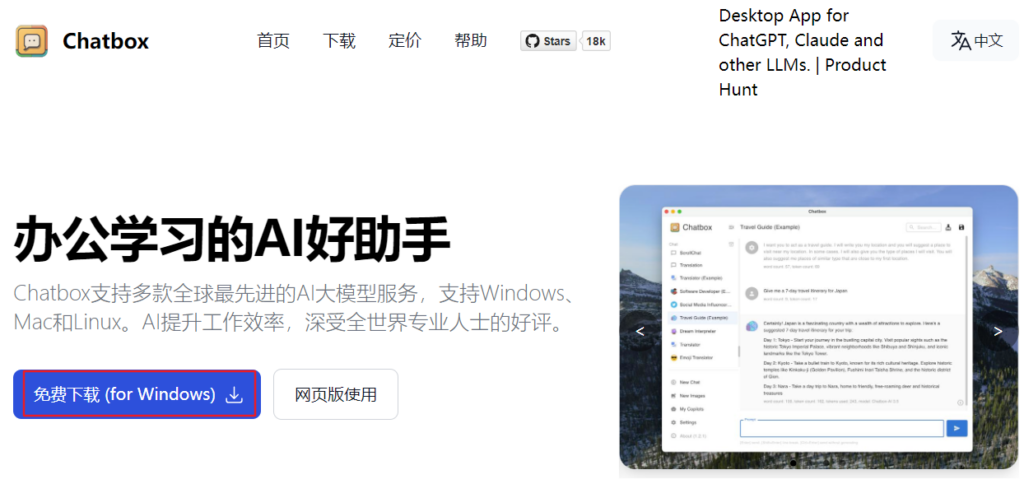Click the 网页版使用 button
The image size is (1024, 498).
point(336,394)
